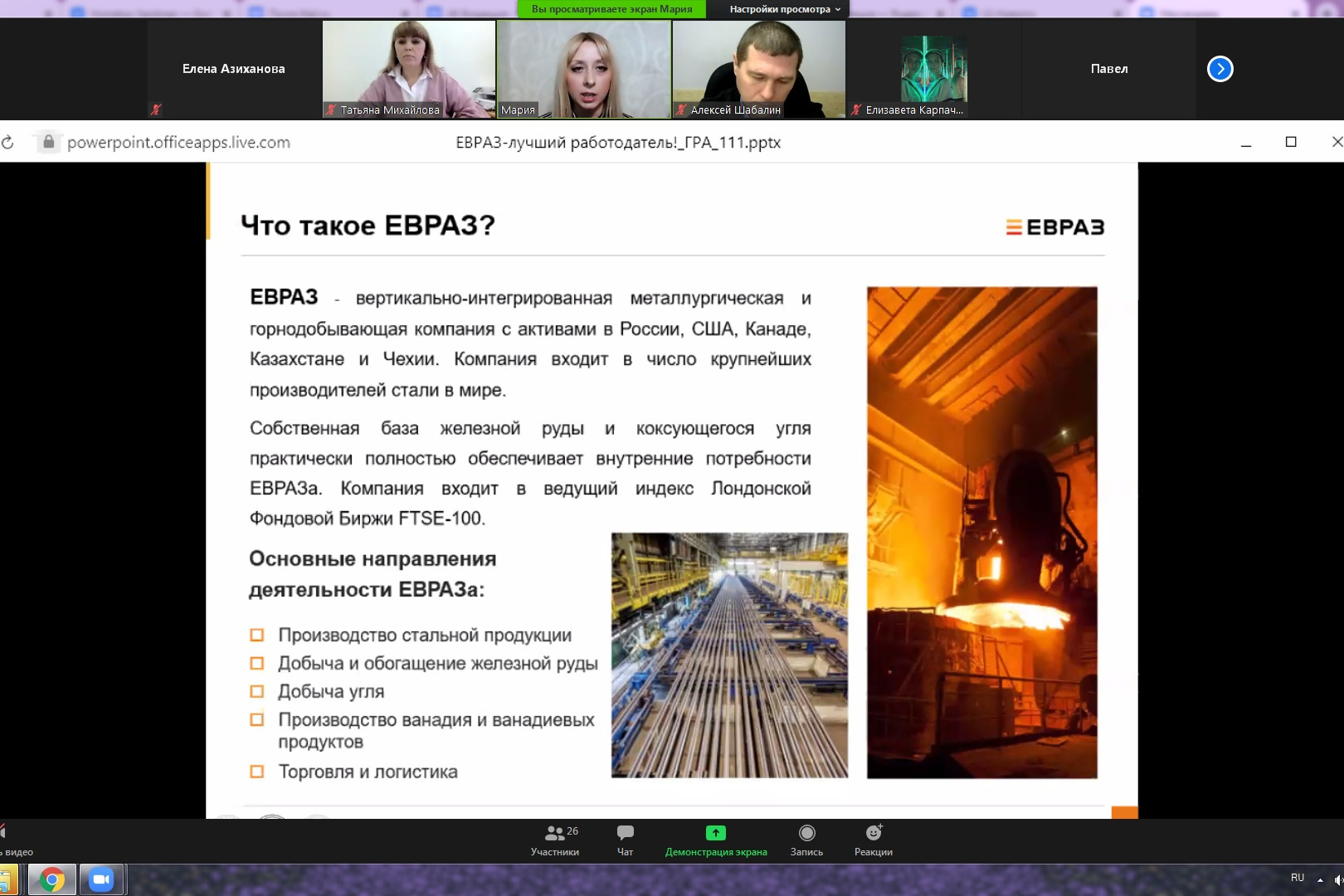
Task: Click heading Основные направления деятельности ЕВРАЗа
Action: 373,574
